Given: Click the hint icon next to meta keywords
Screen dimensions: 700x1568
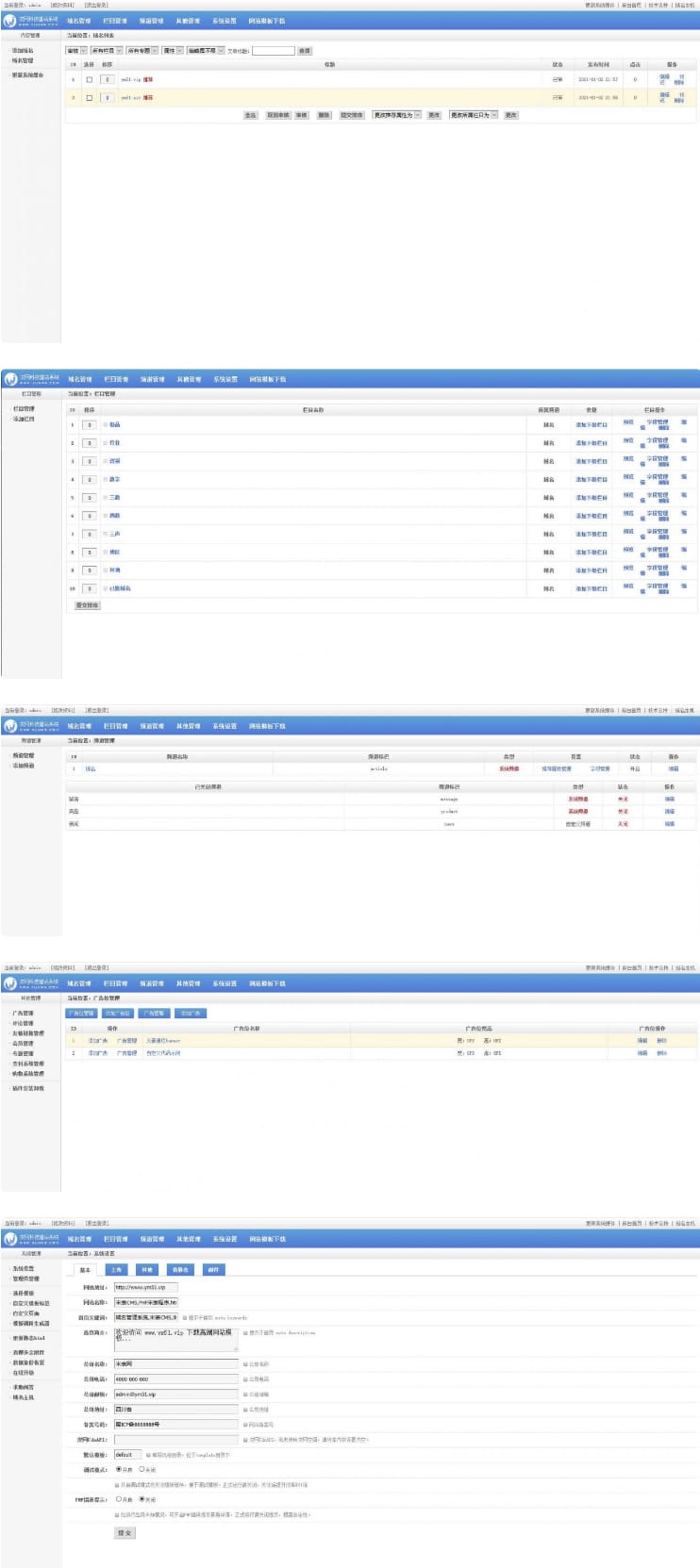Looking at the screenshot, I should (x=185, y=1318).
